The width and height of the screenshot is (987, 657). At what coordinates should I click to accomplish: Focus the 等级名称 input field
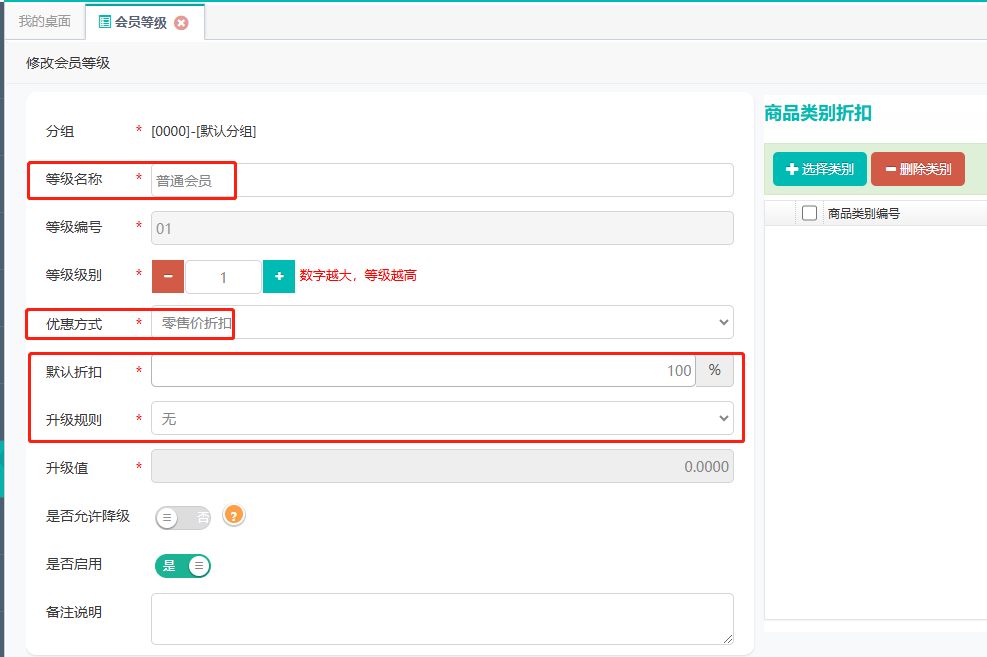[x=442, y=180]
